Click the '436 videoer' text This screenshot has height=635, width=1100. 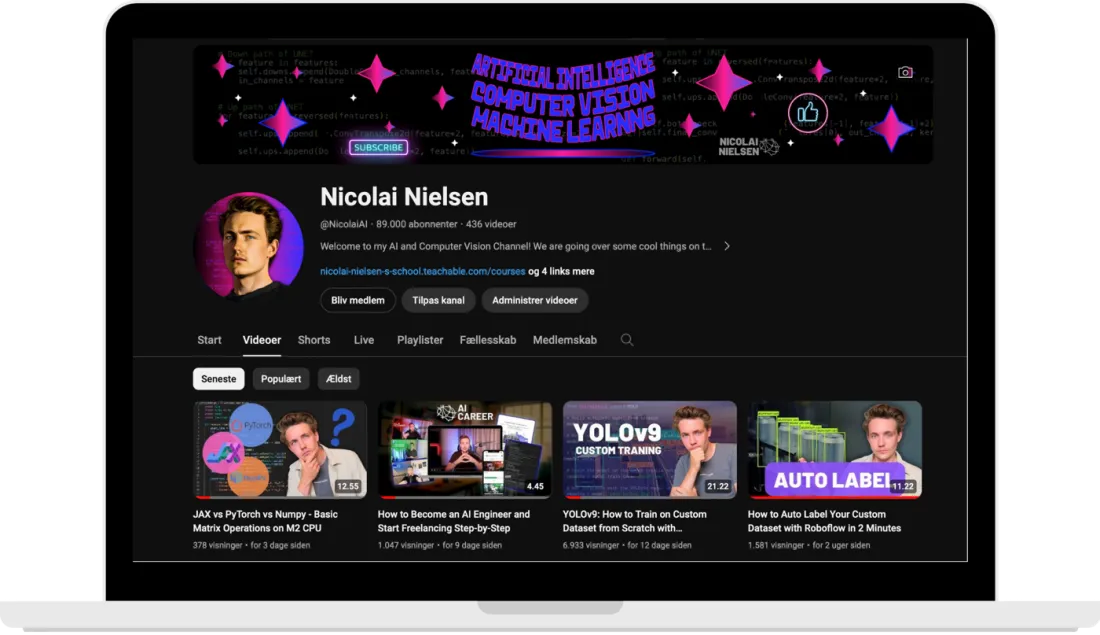coord(491,225)
